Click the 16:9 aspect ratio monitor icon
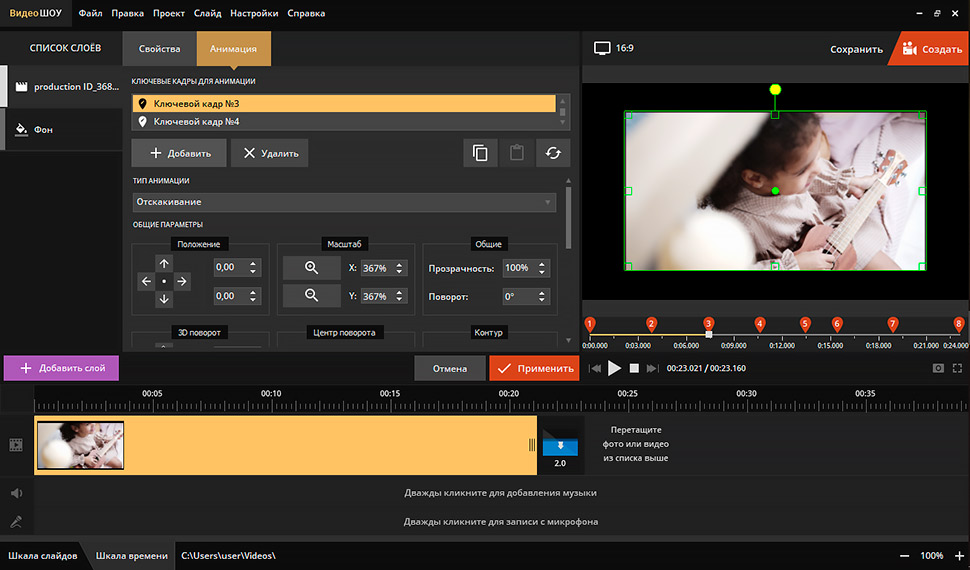970x570 pixels. (602, 48)
